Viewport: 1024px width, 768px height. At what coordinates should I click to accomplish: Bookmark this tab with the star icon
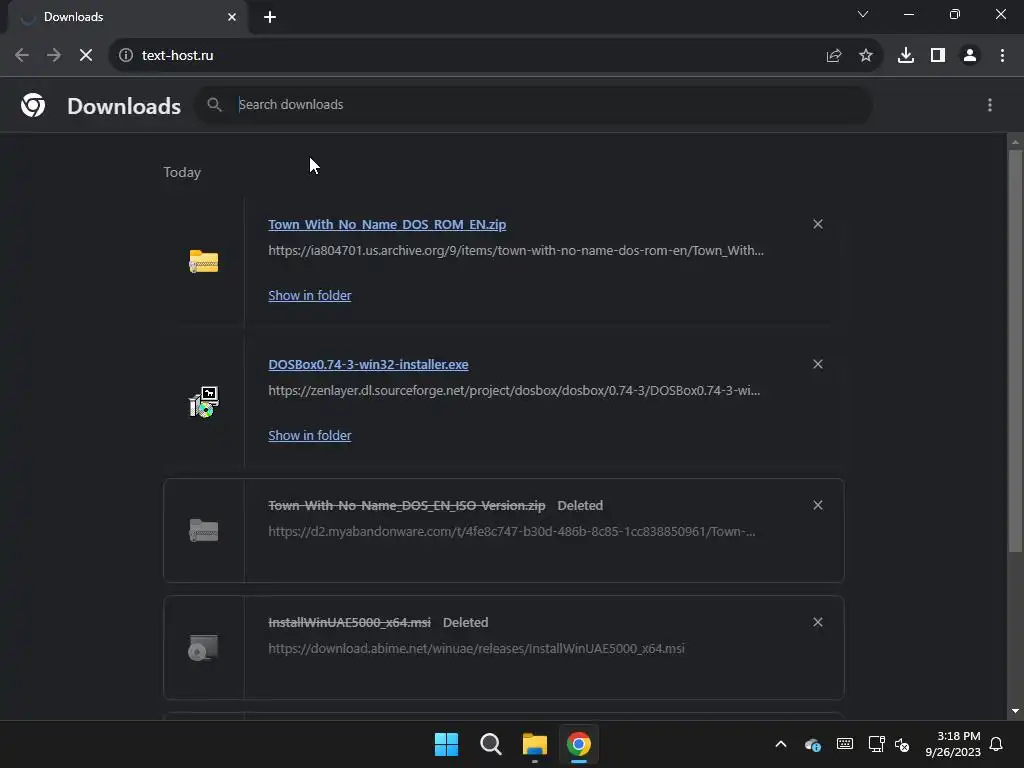(866, 56)
